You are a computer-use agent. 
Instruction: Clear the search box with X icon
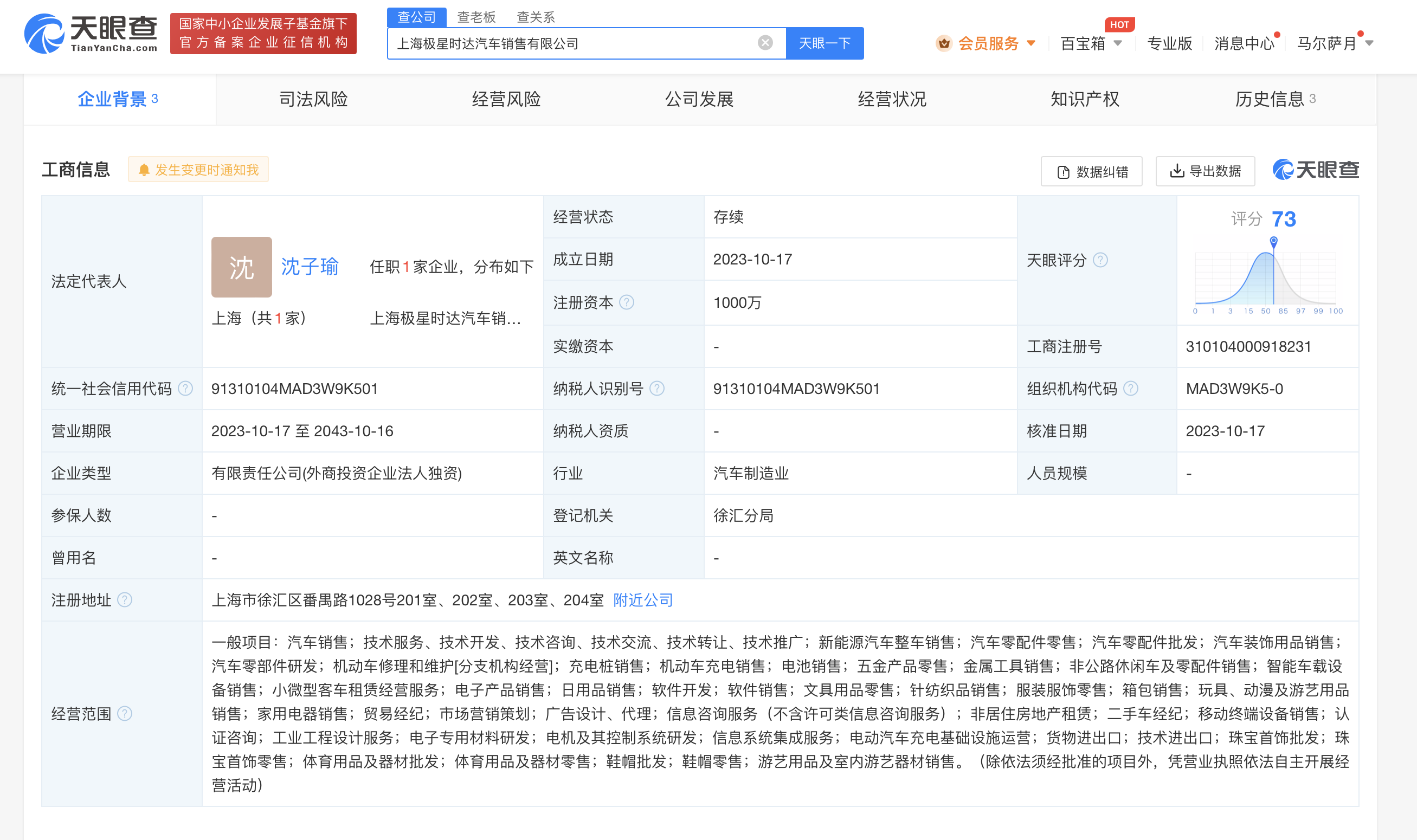[765, 43]
